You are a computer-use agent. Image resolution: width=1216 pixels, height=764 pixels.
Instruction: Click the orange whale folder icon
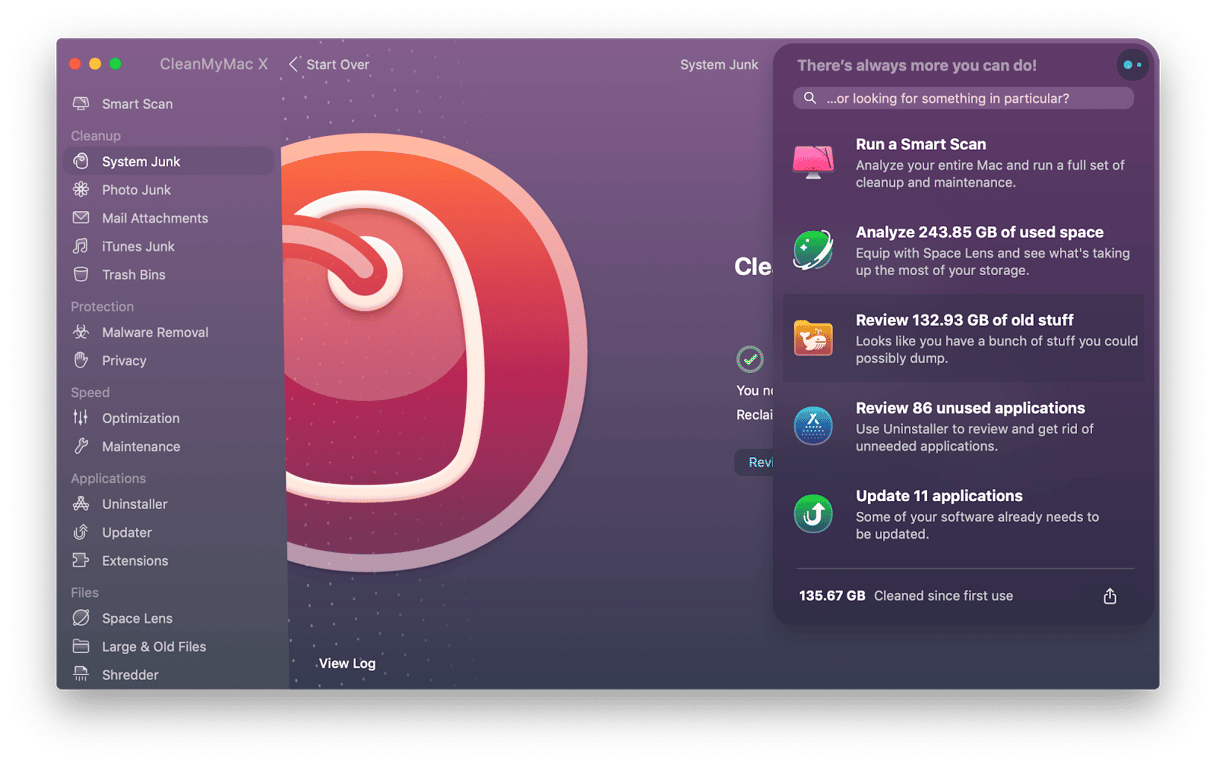coord(813,338)
